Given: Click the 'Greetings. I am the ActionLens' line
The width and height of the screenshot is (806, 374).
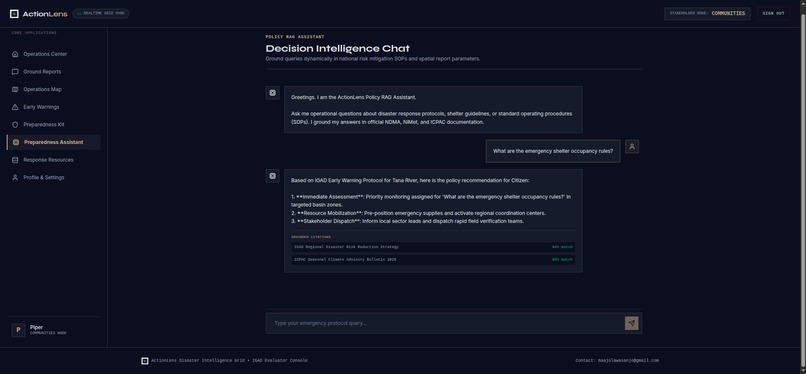Looking at the screenshot, I should (x=354, y=97).
